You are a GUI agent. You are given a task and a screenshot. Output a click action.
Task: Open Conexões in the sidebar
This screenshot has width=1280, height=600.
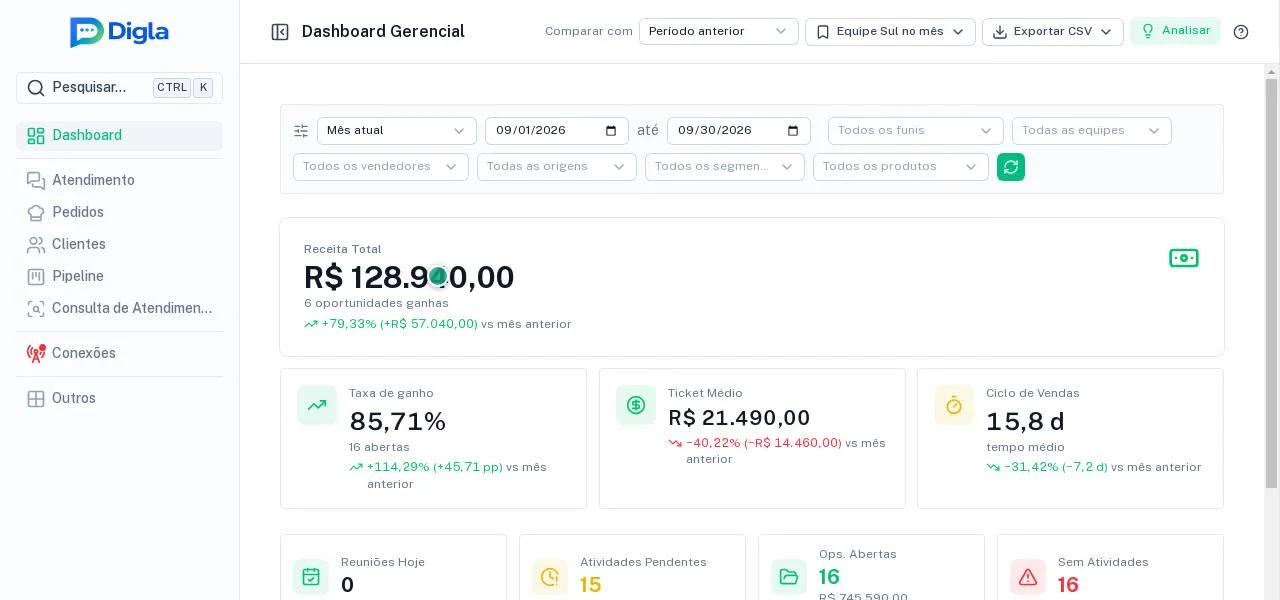(119, 353)
